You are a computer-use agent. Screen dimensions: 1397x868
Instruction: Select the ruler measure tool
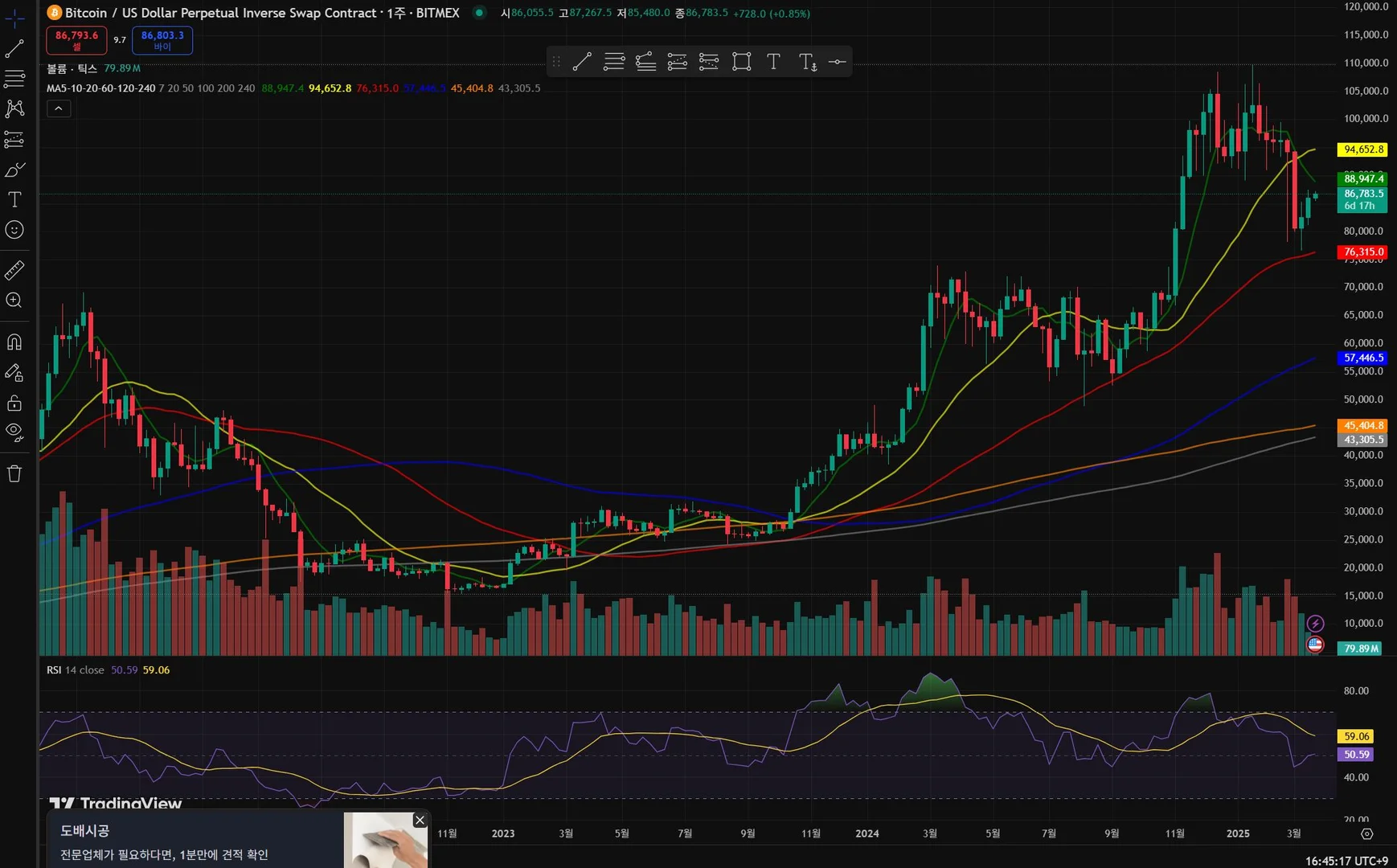click(14, 270)
